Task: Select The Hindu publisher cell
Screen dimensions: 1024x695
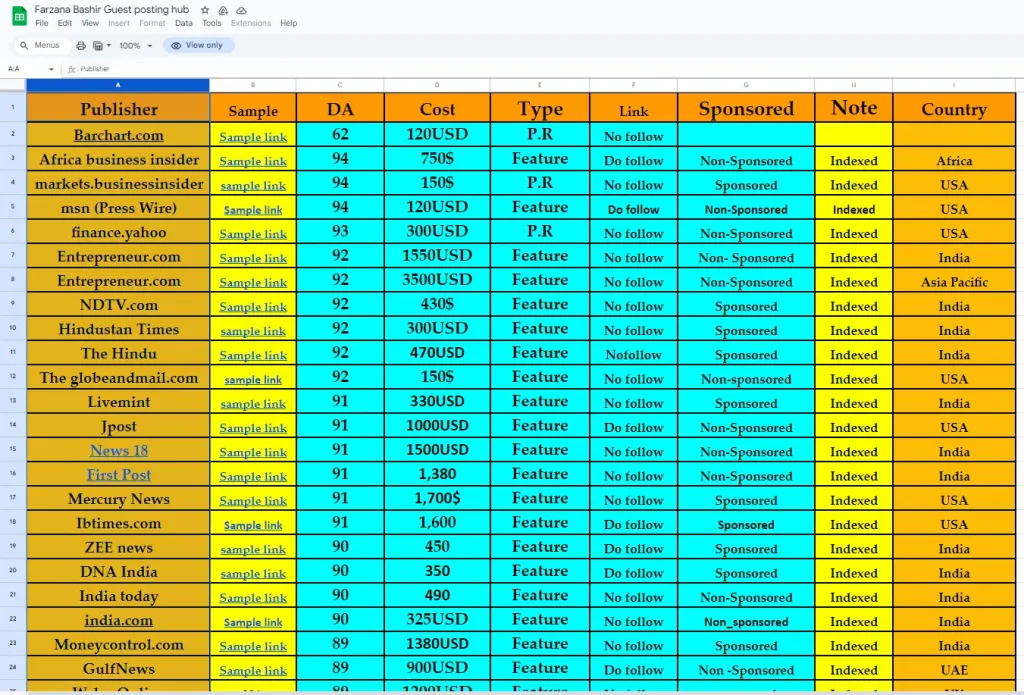Action: [x=118, y=353]
